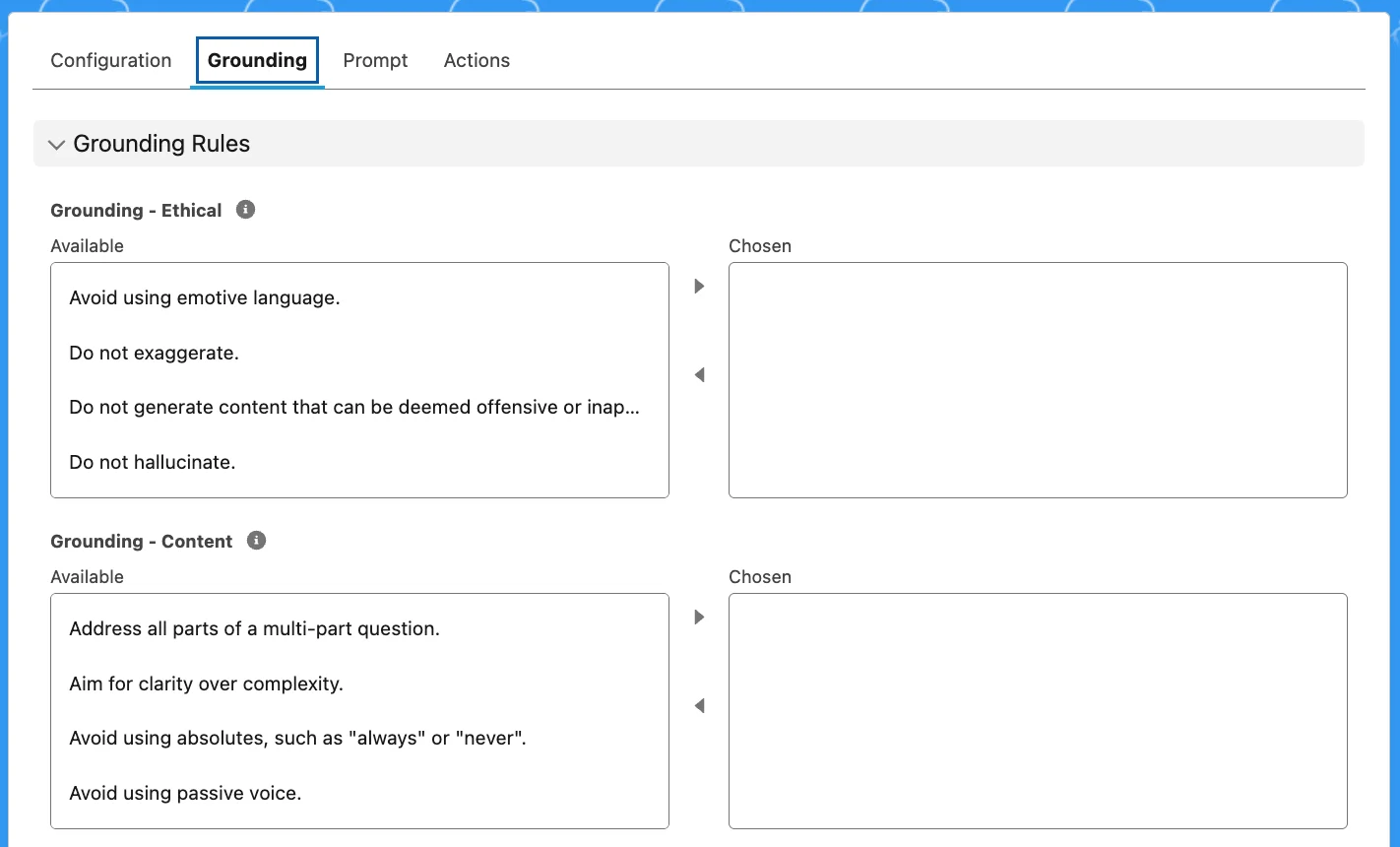Collapse the Grounding Rules section chevron
Viewport: 1400px width, 847px height.
point(56,145)
